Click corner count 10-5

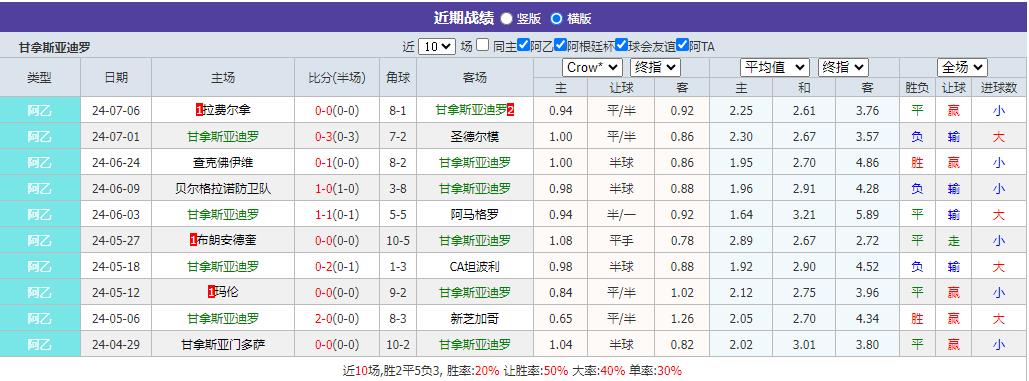[x=398, y=241]
